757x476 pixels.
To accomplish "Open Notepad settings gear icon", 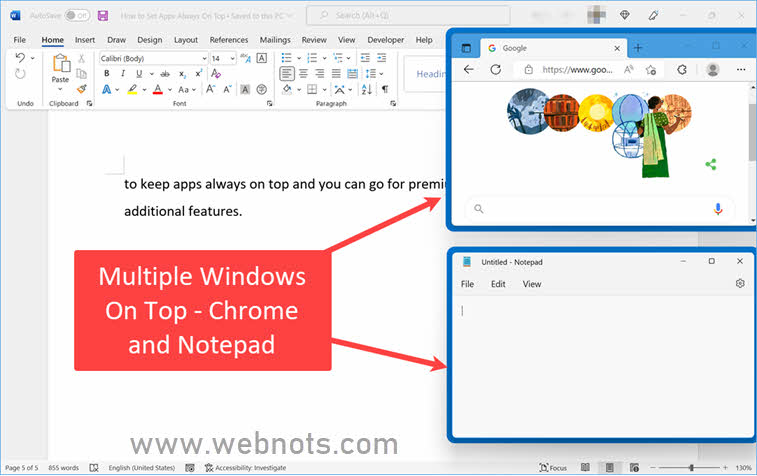I will [x=740, y=284].
